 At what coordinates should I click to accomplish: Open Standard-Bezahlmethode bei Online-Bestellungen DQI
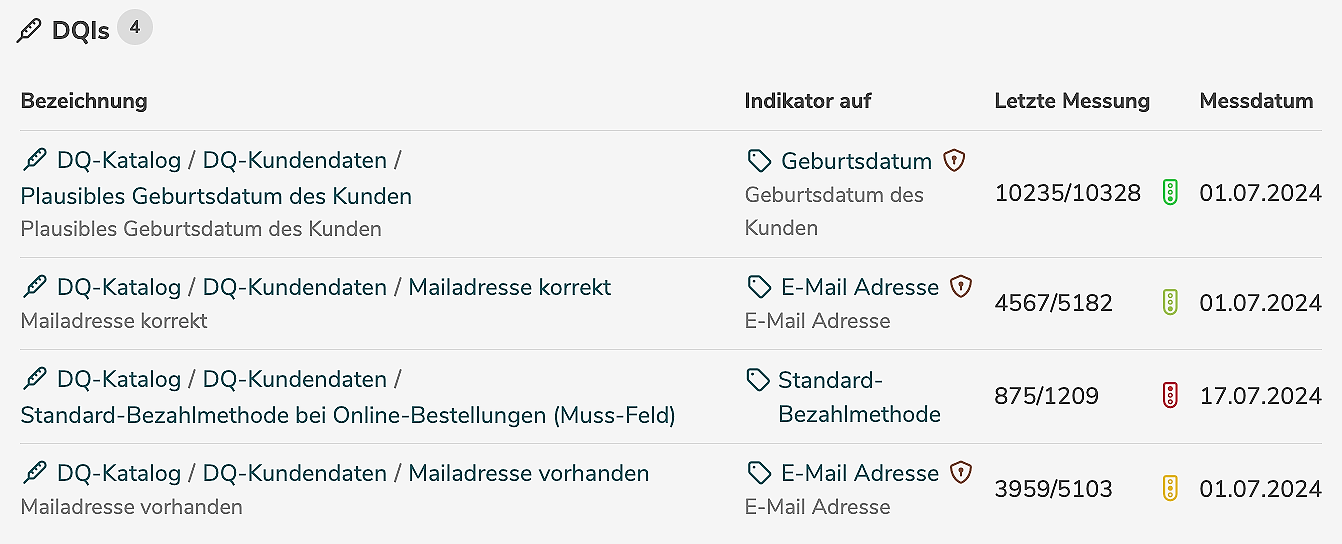[x=347, y=414]
